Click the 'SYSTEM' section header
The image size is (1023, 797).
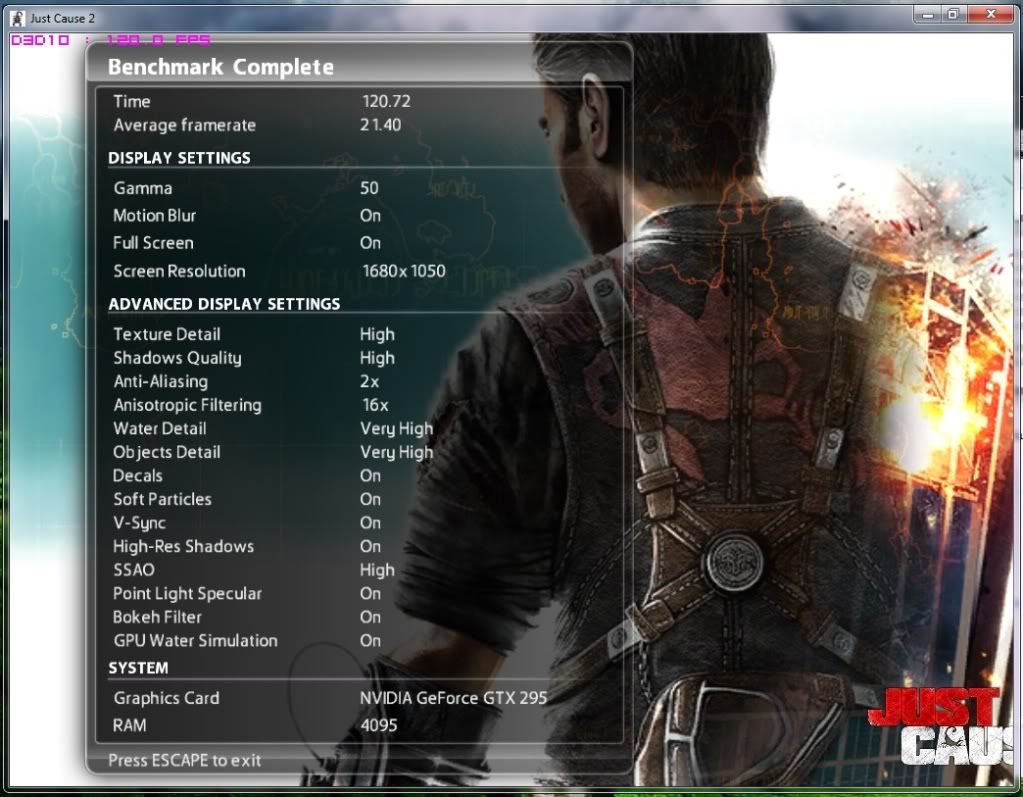[x=138, y=668]
